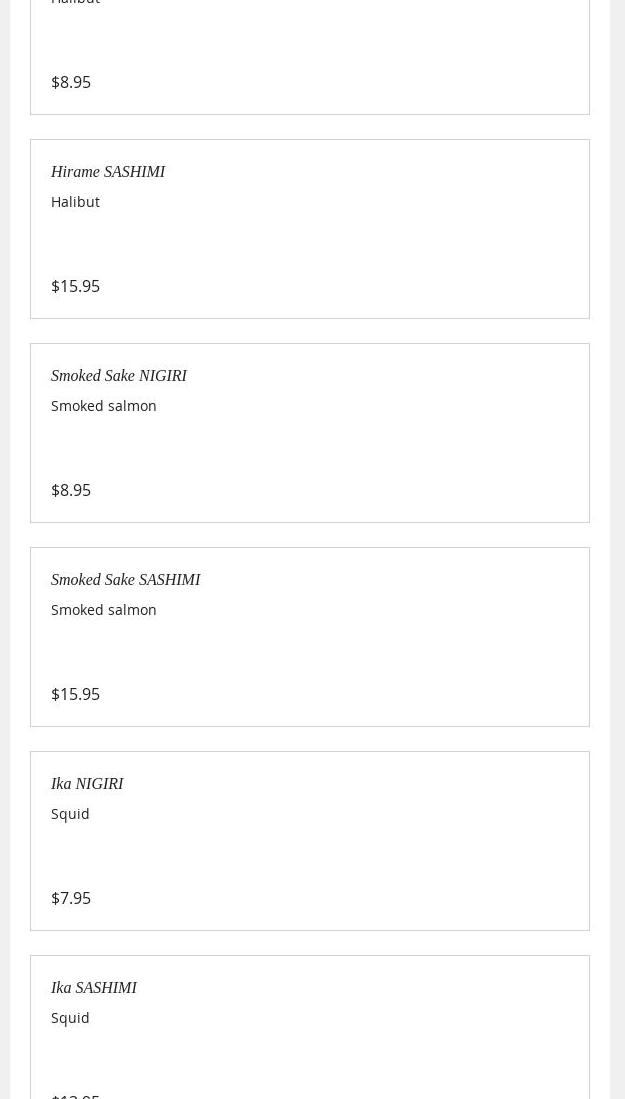Screen dimensions: 625x1099
Task: Click the $8.95 price above Hirame SASHIMI
Action: pos(71,82)
